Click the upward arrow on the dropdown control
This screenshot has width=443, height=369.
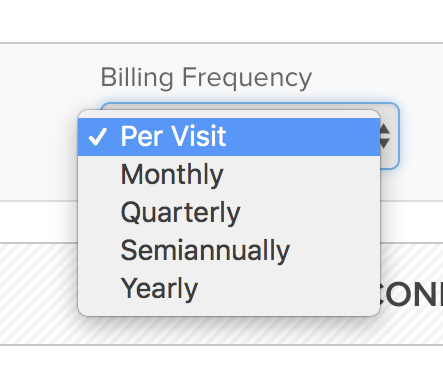tap(385, 128)
